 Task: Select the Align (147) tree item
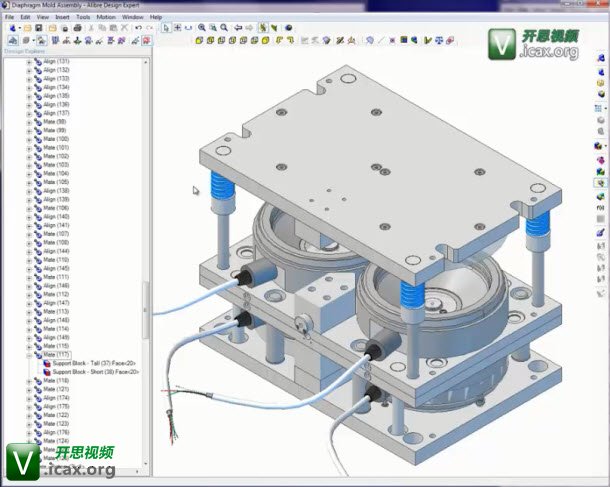56,303
